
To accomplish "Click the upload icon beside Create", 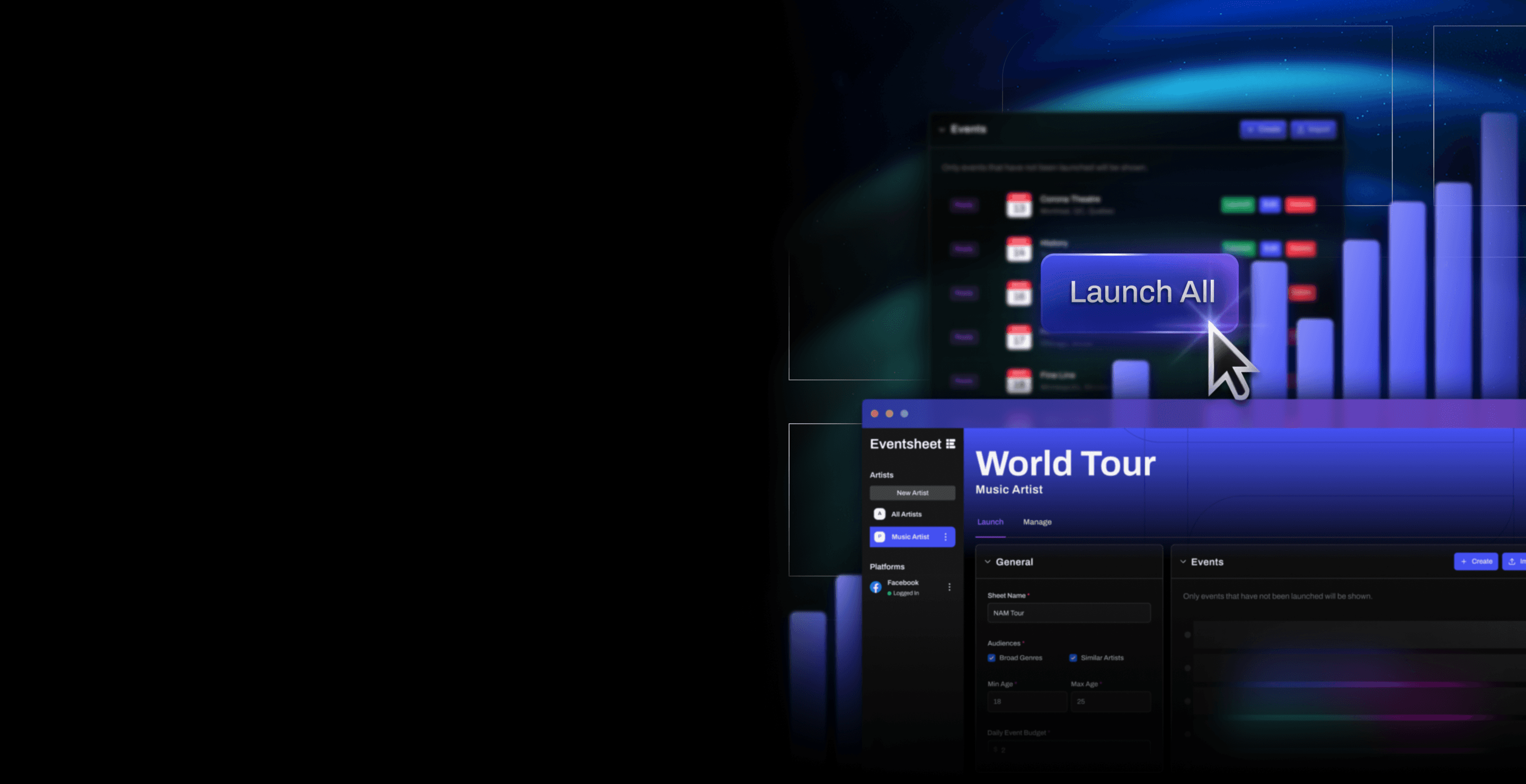I will 1512,562.
